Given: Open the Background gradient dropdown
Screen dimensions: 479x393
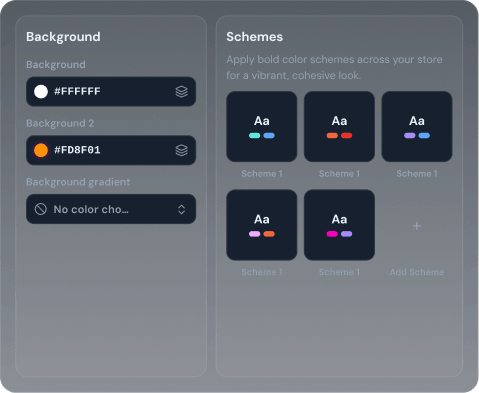Looking at the screenshot, I should [111, 209].
